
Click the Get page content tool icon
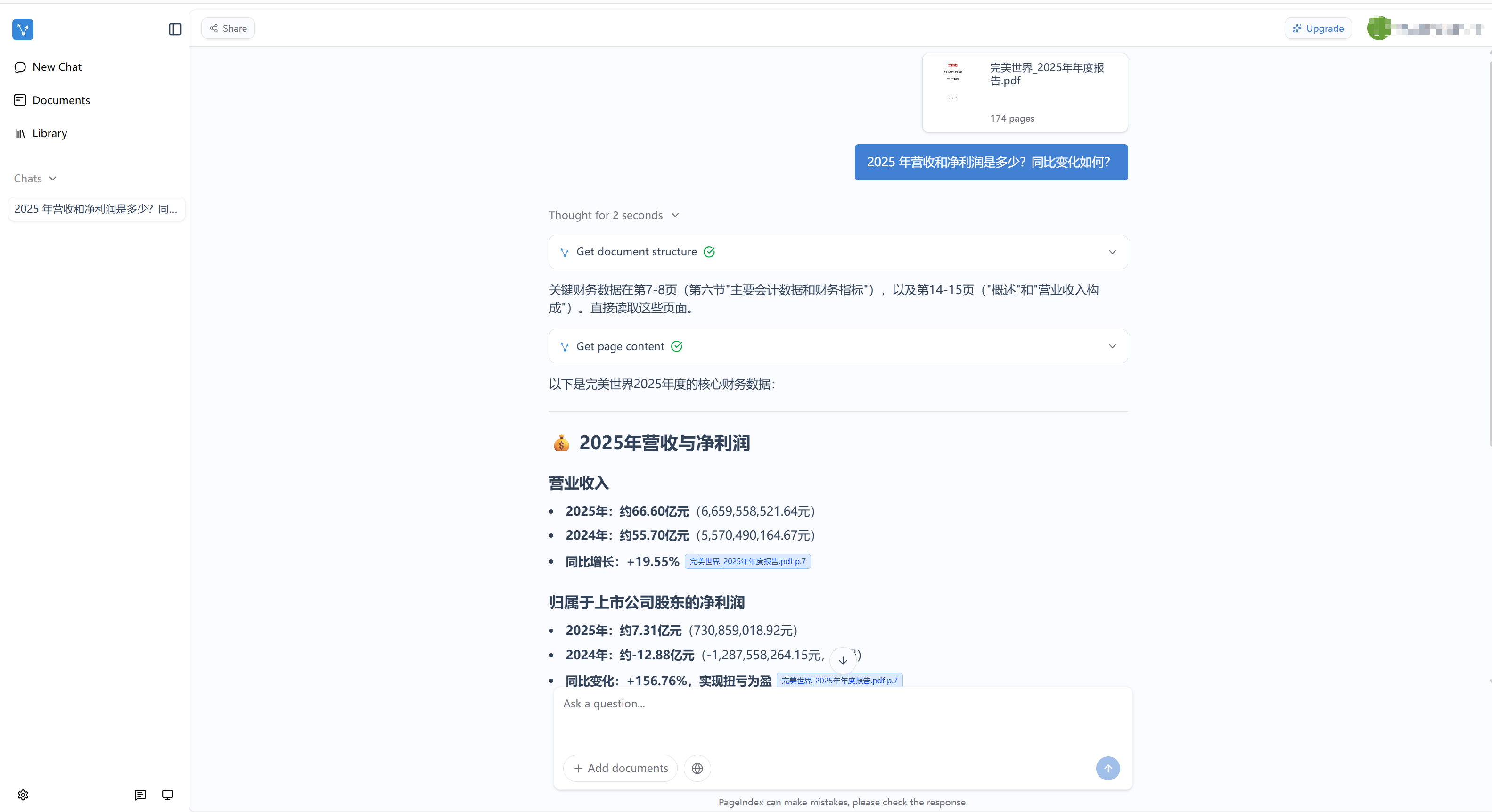tap(564, 346)
